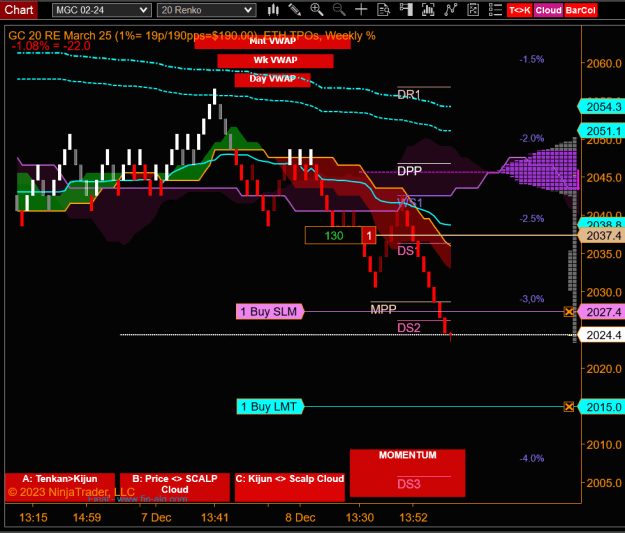The height and width of the screenshot is (533, 625).
Task: Click the Day VWAP red label
Action: pyautogui.click(x=273, y=80)
